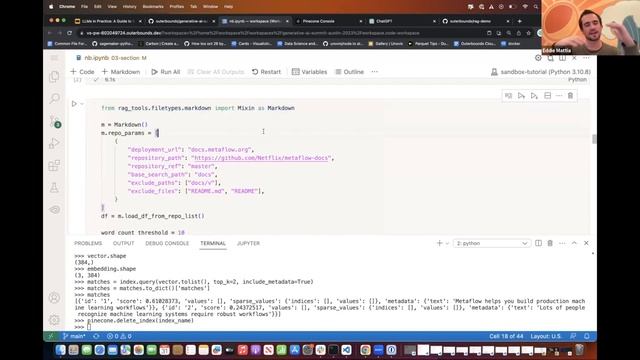Screen dimensions: 640x360
Task: Restart the notebook kernel
Action: click(x=266, y=72)
